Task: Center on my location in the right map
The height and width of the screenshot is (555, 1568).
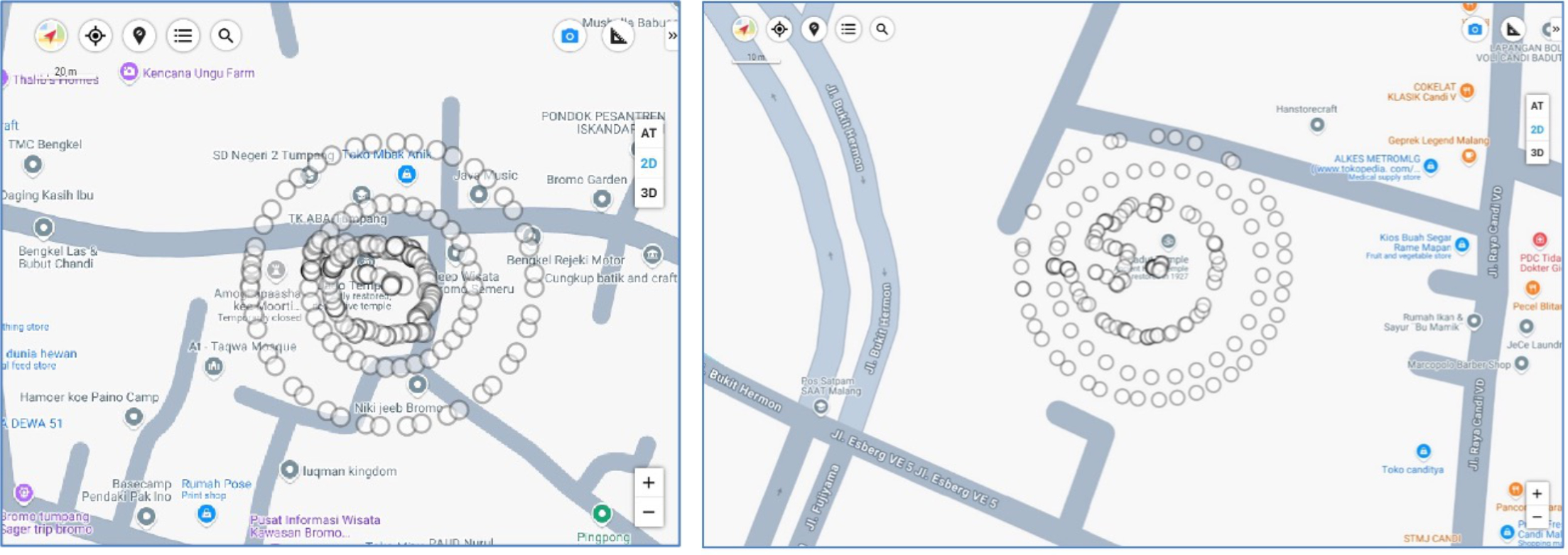Action: coord(779,28)
